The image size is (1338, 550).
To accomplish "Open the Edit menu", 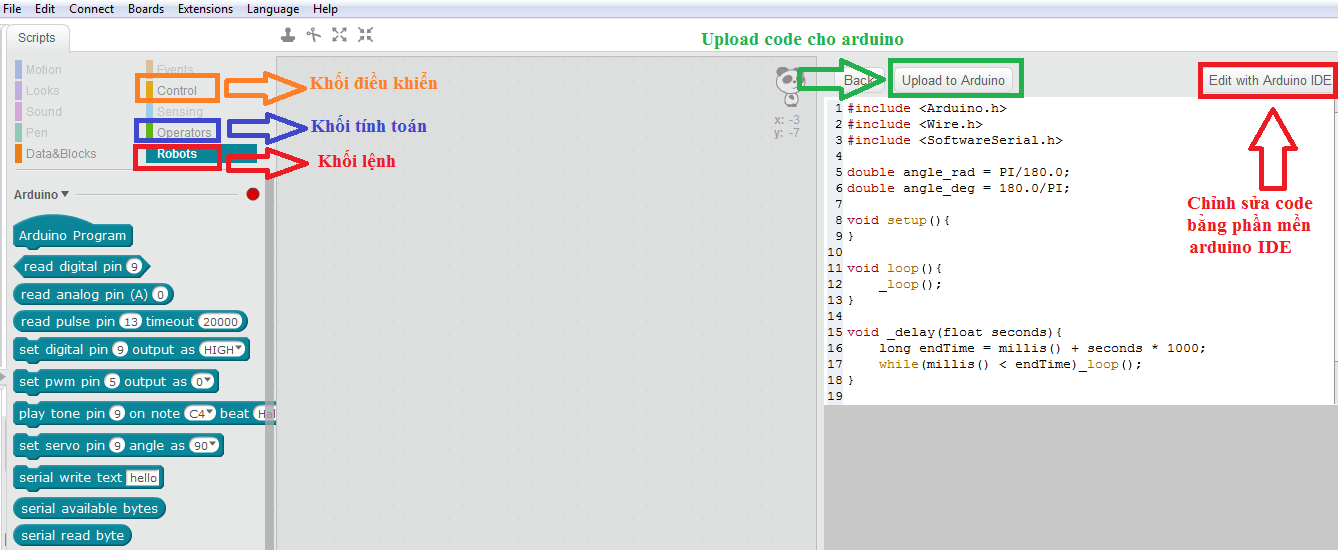I will 45,9.
